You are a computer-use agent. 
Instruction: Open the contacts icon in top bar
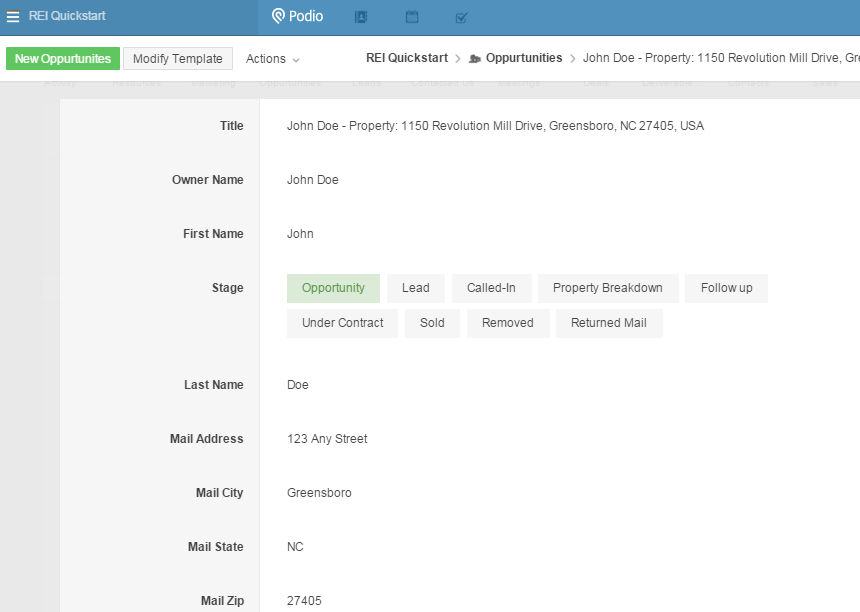pos(361,17)
